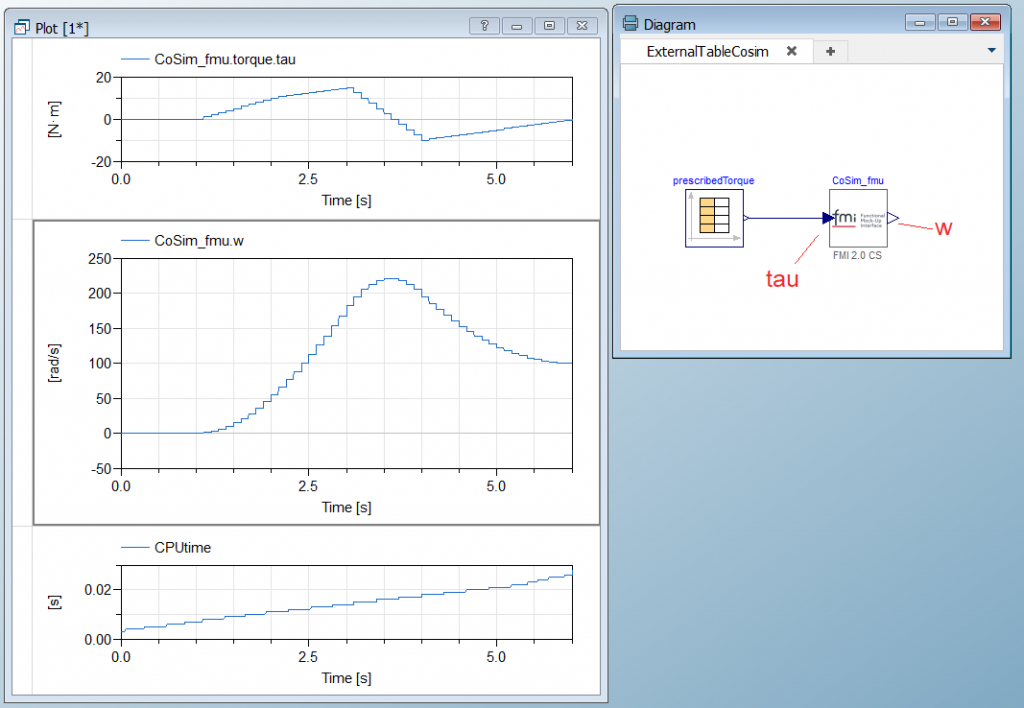Close the Plot window
Screen dimensions: 1024x708
[582, 25]
